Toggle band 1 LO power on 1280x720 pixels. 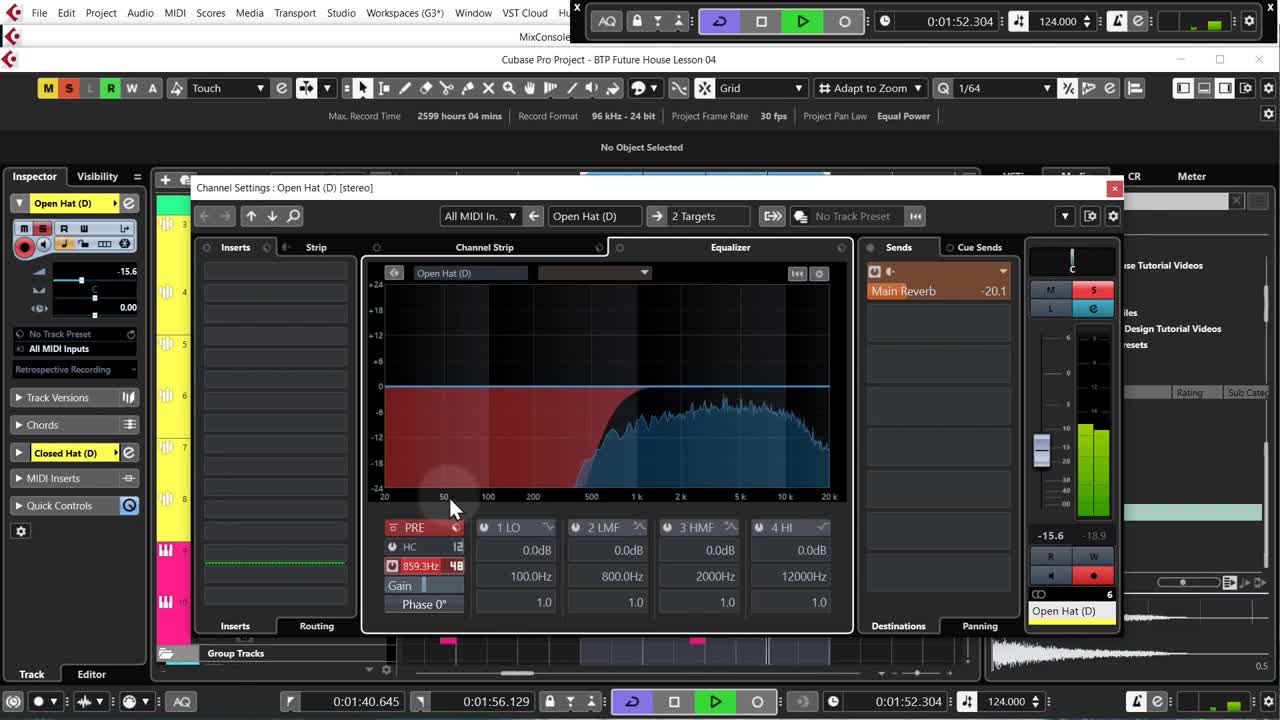[x=485, y=528]
